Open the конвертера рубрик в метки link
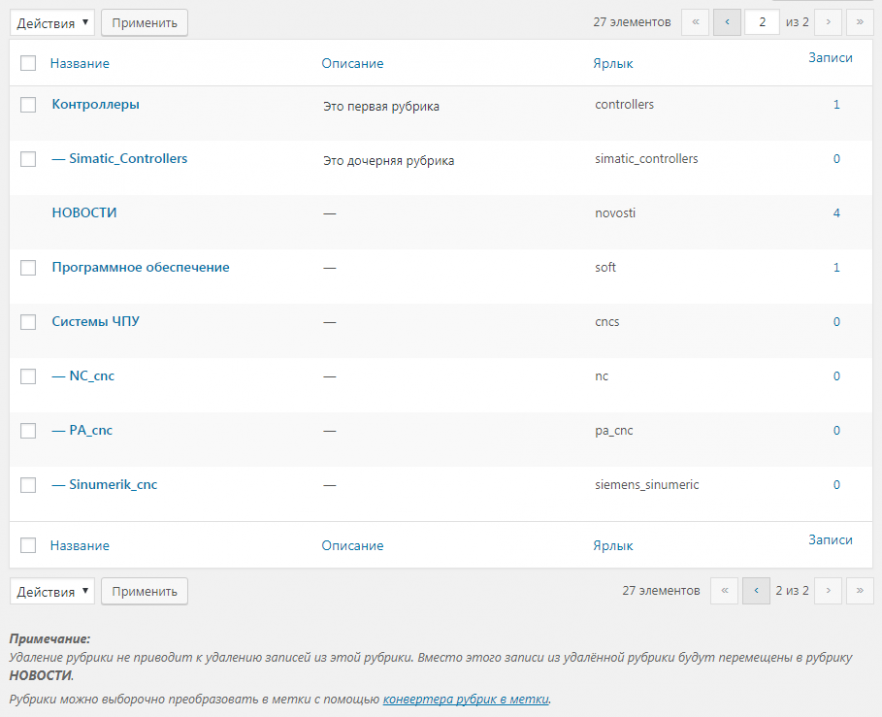Screen dimensions: 882x717 pos(466,699)
